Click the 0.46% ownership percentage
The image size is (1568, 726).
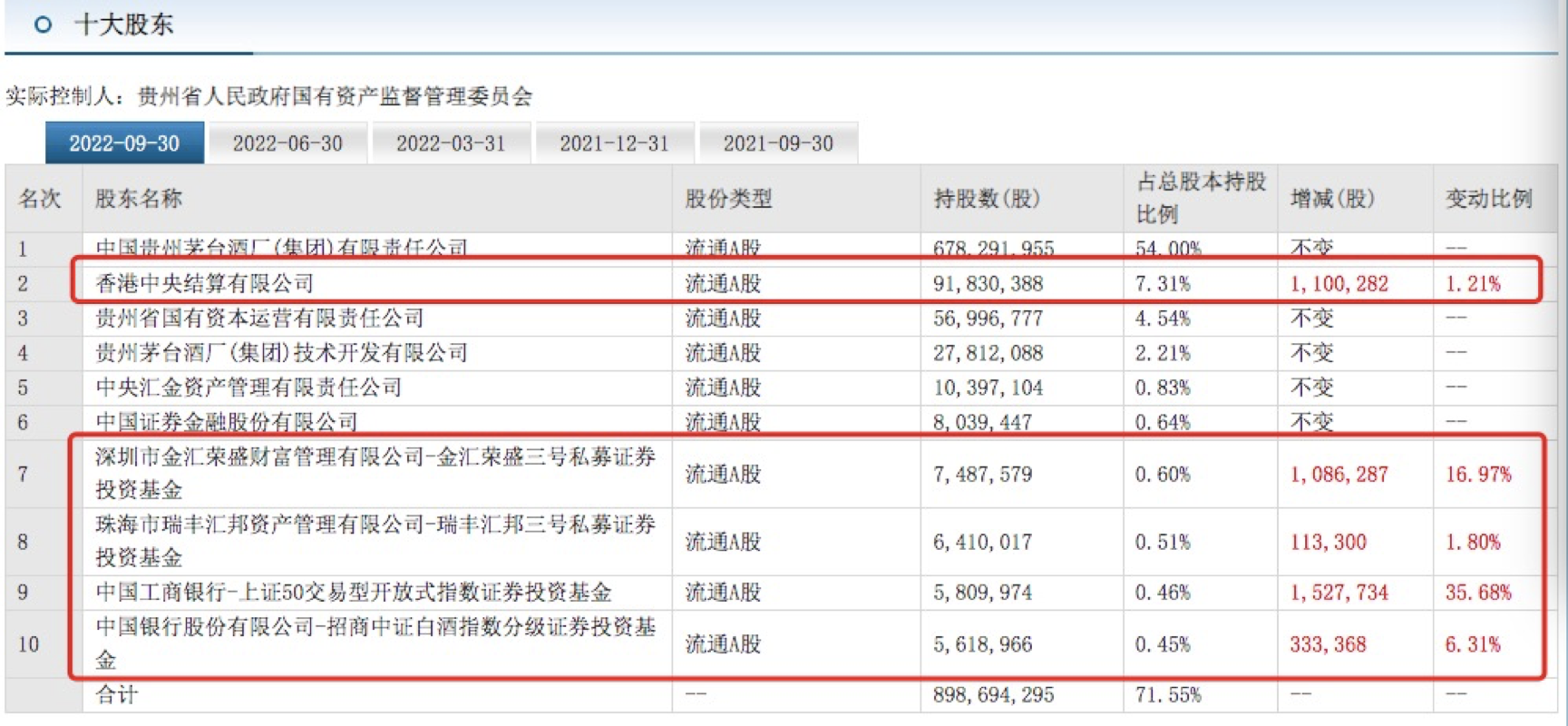coord(1163,593)
